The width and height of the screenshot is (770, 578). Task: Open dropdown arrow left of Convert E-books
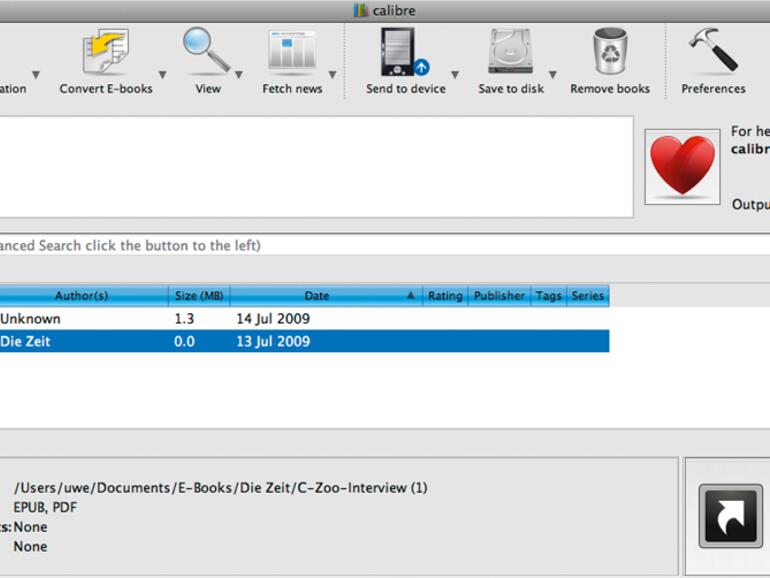[x=36, y=75]
